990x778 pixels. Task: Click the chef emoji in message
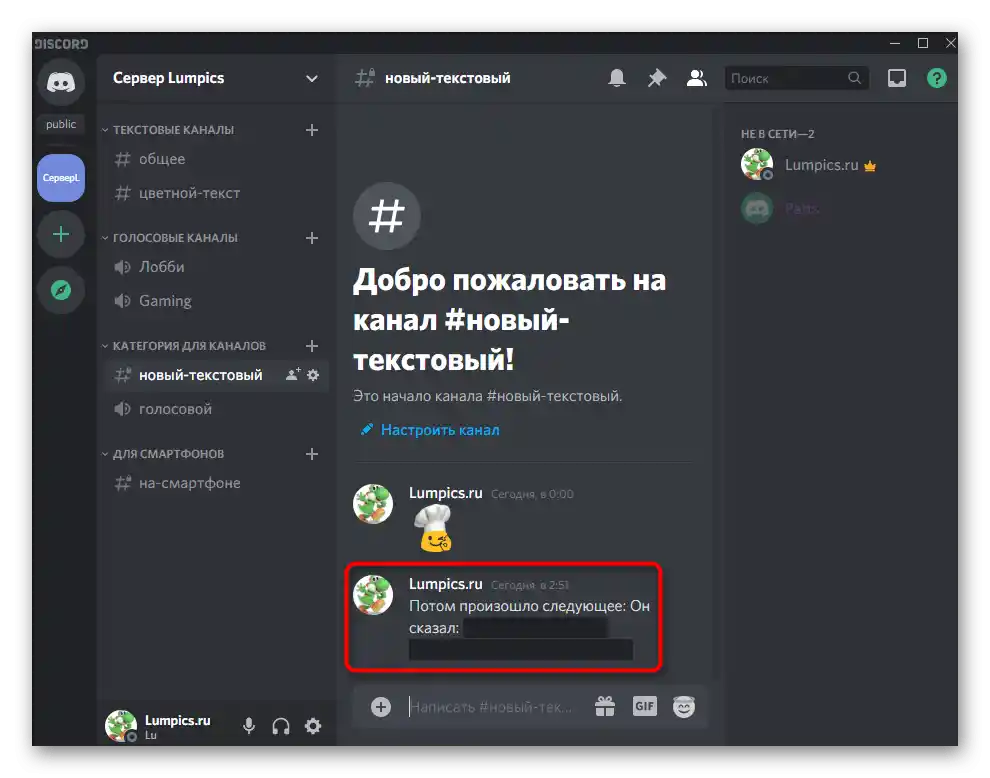[x=433, y=529]
